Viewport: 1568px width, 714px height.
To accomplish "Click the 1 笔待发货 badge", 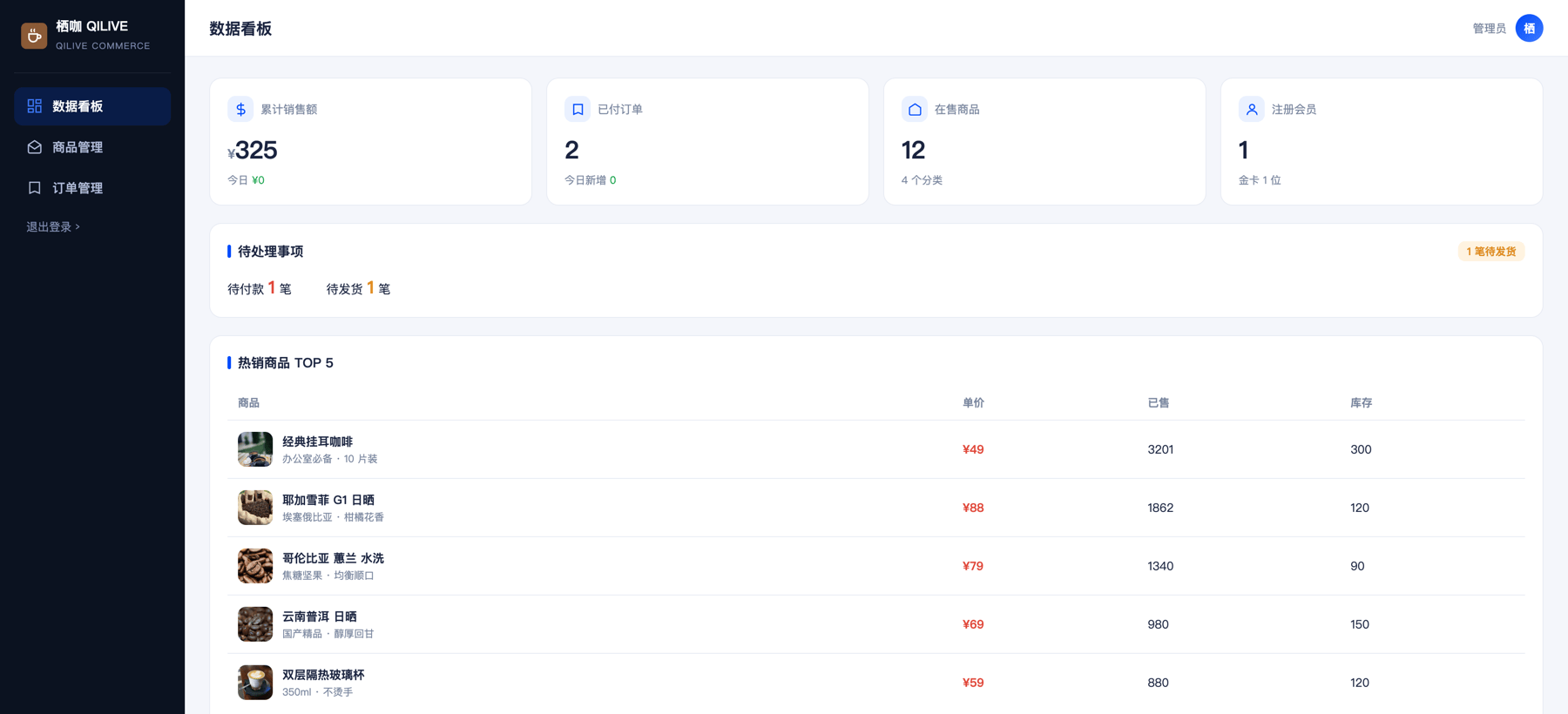I will click(1491, 252).
